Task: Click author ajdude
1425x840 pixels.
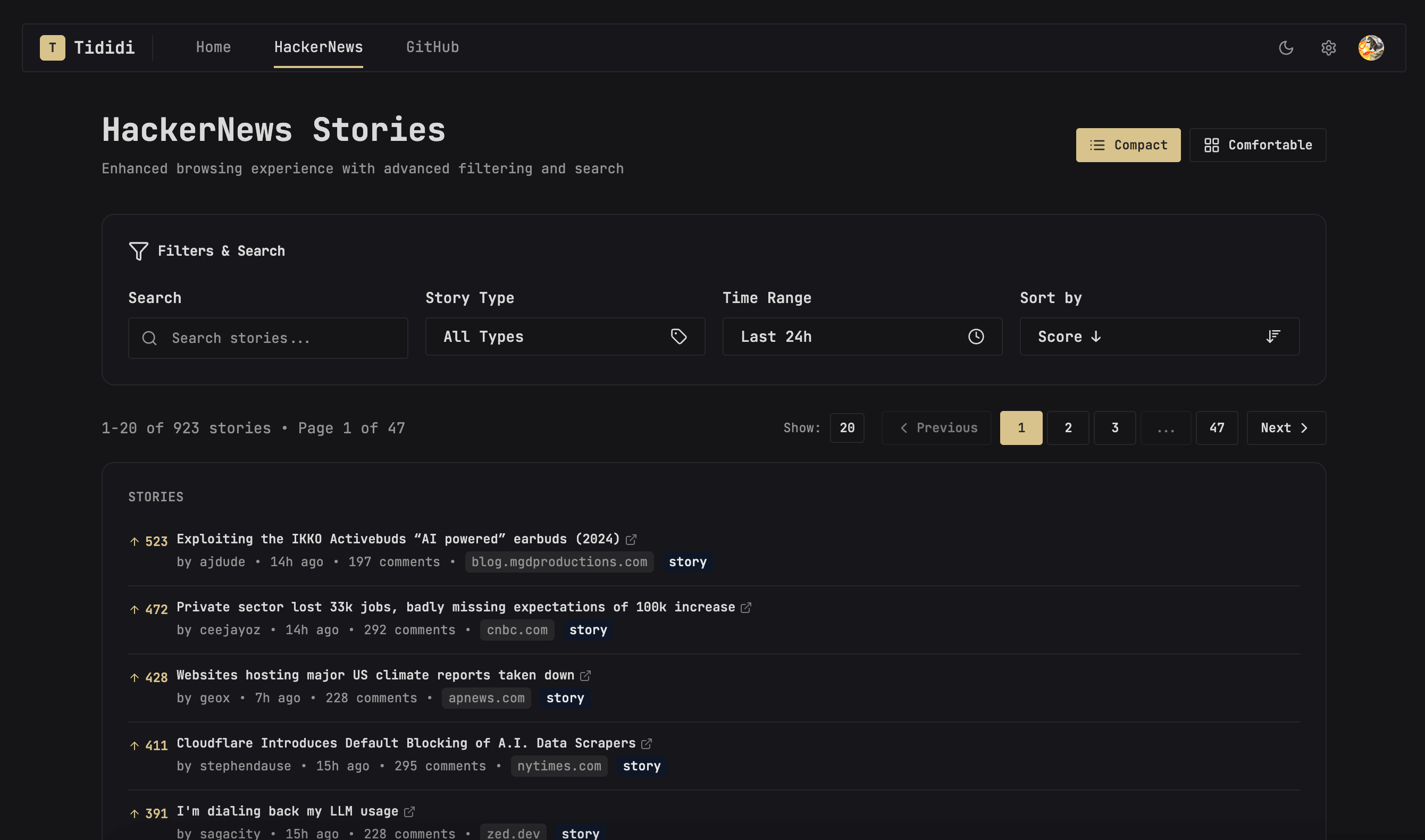Action: [222, 561]
